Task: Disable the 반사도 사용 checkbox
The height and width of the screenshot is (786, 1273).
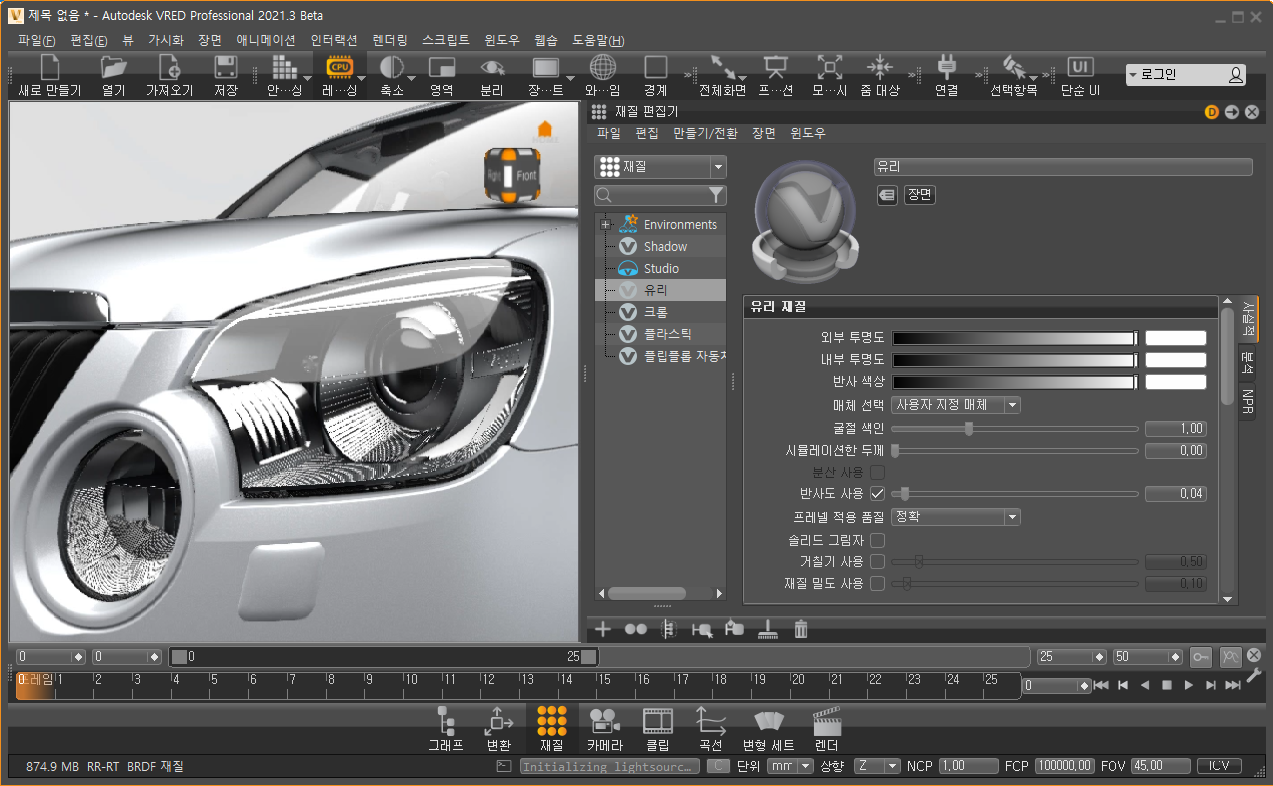Action: 877,493
